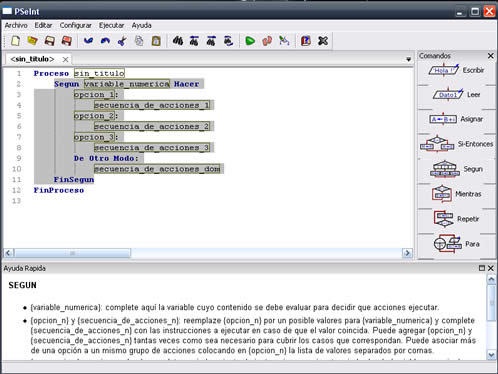The height and width of the screenshot is (374, 498).
Task: Click the Save floppy disk icon
Action: (x=49, y=41)
